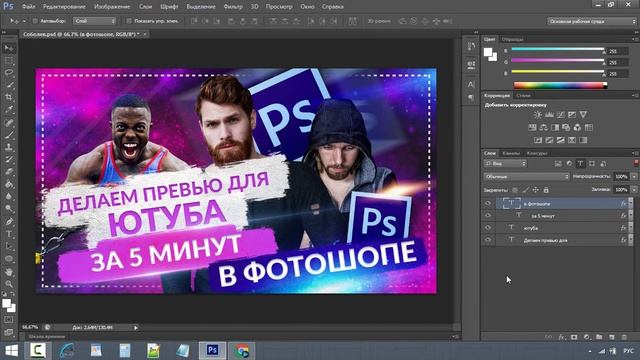Add a Curves adjustment
640x360 pixels.
pyautogui.click(x=561, y=115)
